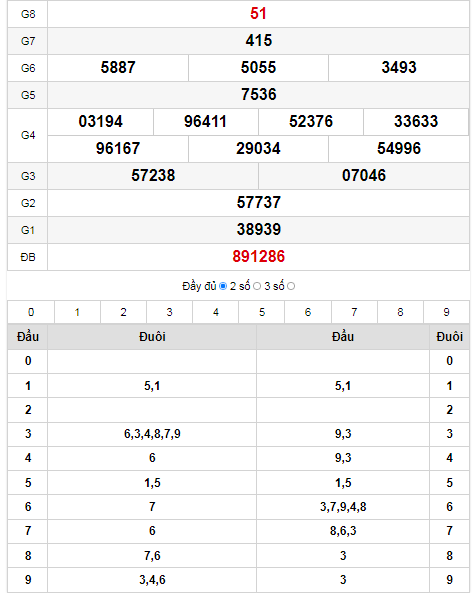Open digit filter tab 4
The height and width of the screenshot is (593, 473).
216,312
